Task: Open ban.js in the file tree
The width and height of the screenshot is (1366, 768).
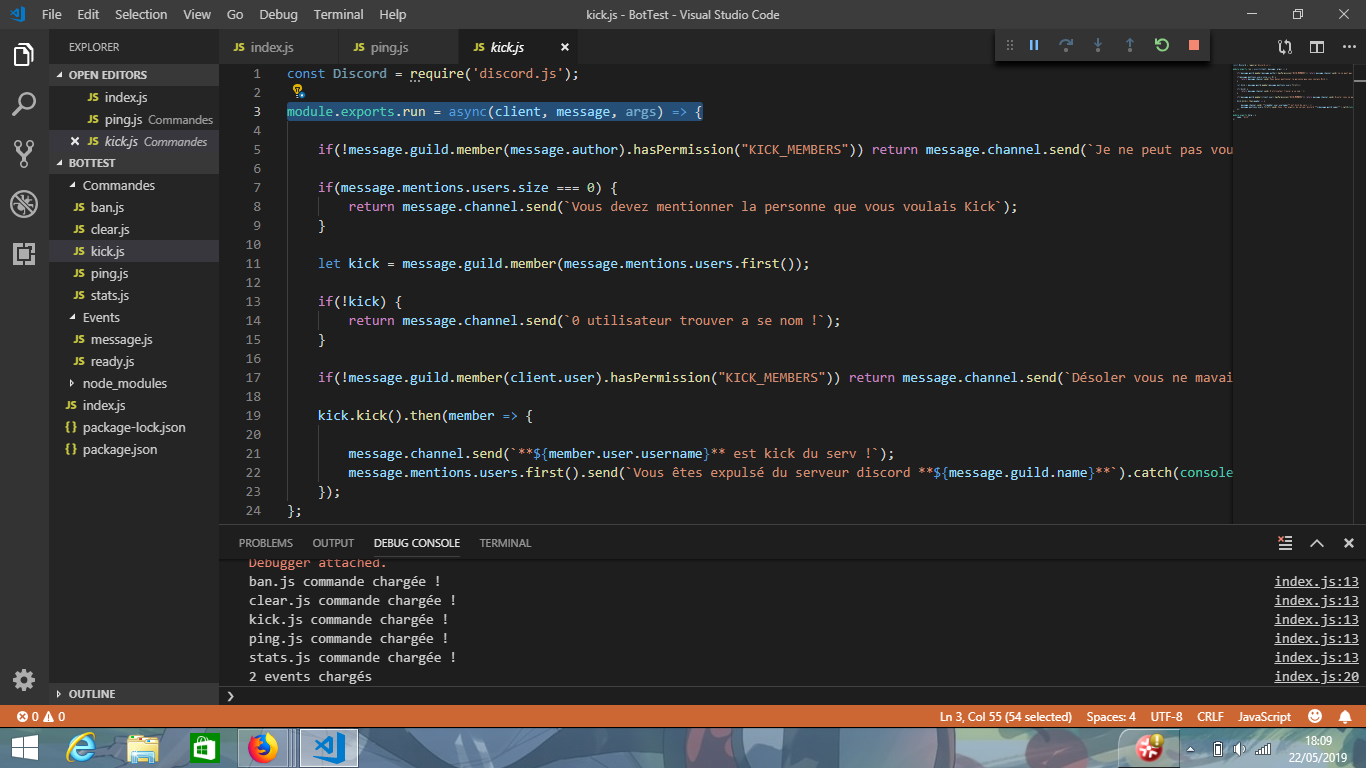Action: pyautogui.click(x=134, y=207)
